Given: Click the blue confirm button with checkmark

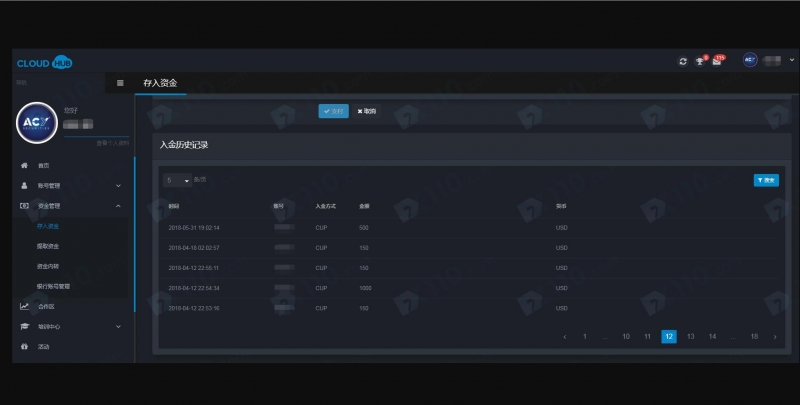Looking at the screenshot, I should coord(334,111).
